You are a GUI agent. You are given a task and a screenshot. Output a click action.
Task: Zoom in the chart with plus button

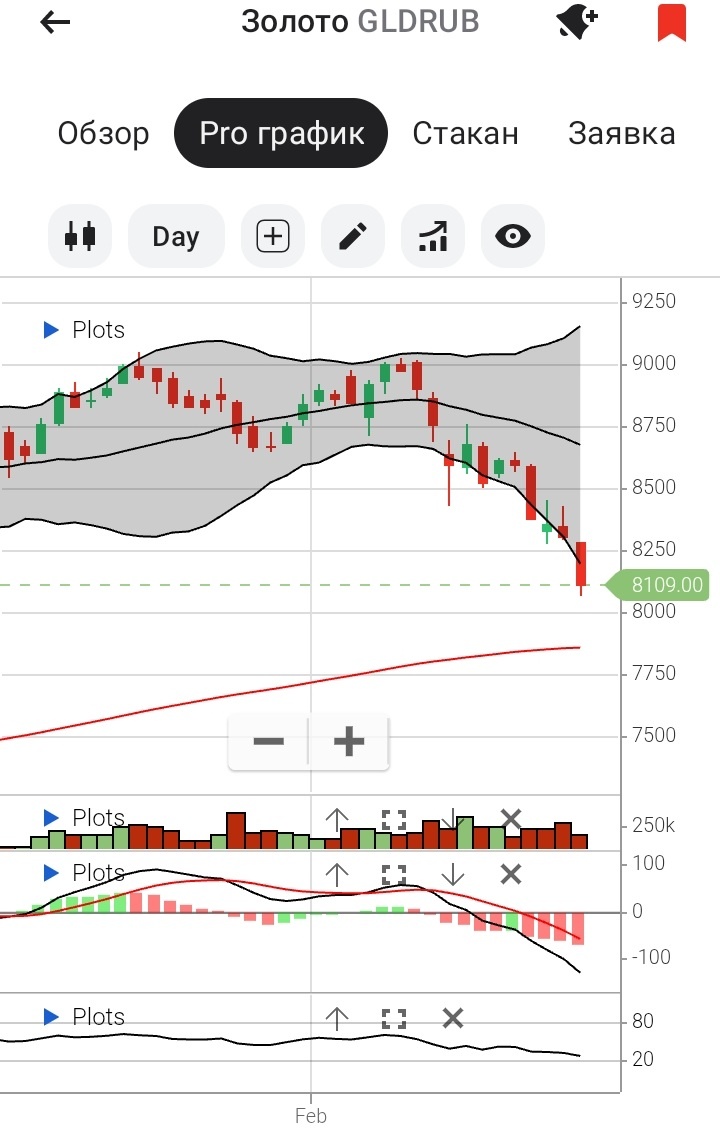[x=349, y=741]
